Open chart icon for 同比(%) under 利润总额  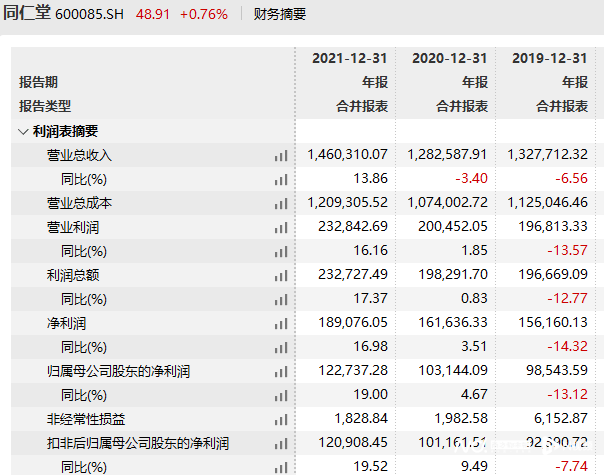coord(281,299)
